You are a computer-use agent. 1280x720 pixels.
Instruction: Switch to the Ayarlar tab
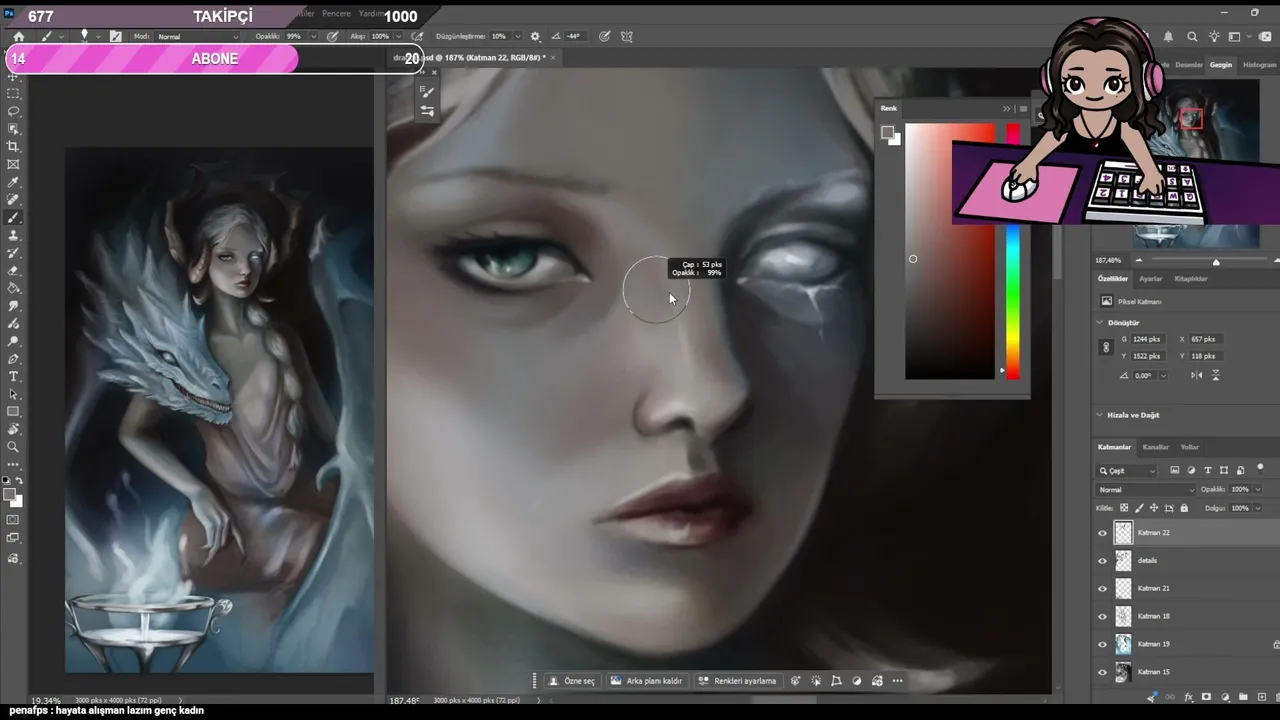[x=1151, y=279]
